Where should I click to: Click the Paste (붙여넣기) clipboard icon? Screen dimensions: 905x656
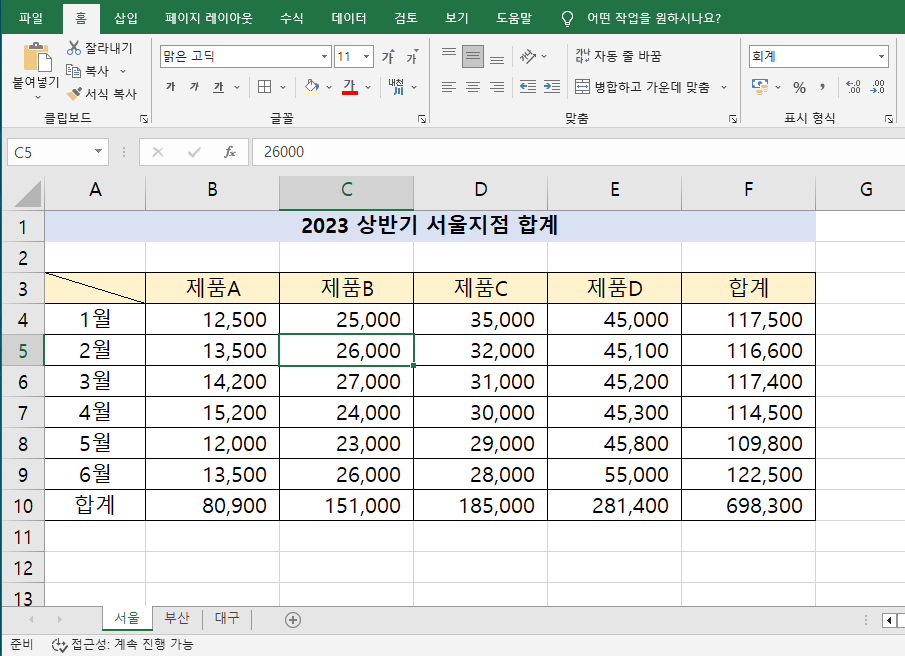[x=37, y=57]
